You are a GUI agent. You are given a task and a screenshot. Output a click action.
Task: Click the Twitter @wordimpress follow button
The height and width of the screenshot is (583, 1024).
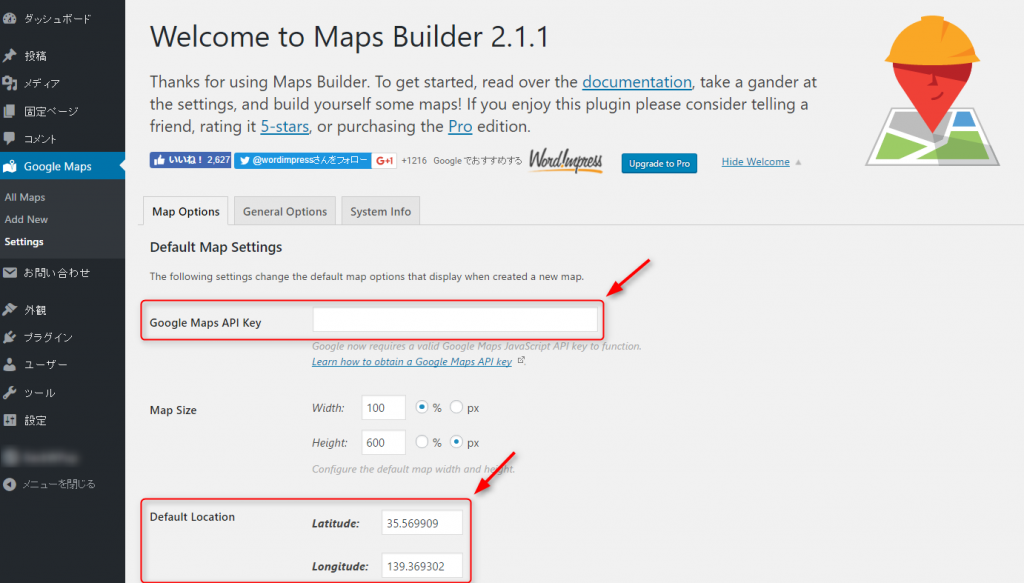(302, 160)
